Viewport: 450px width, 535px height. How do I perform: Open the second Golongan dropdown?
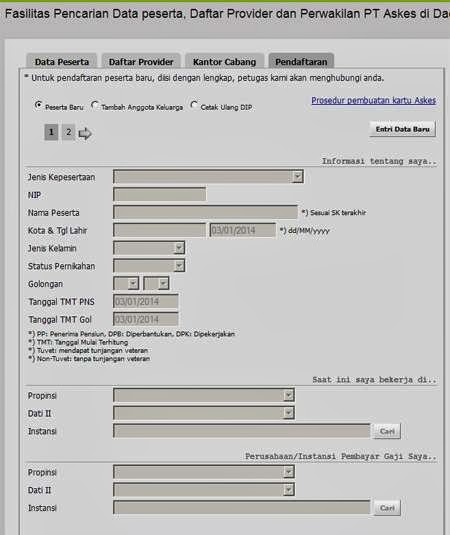pos(156,283)
